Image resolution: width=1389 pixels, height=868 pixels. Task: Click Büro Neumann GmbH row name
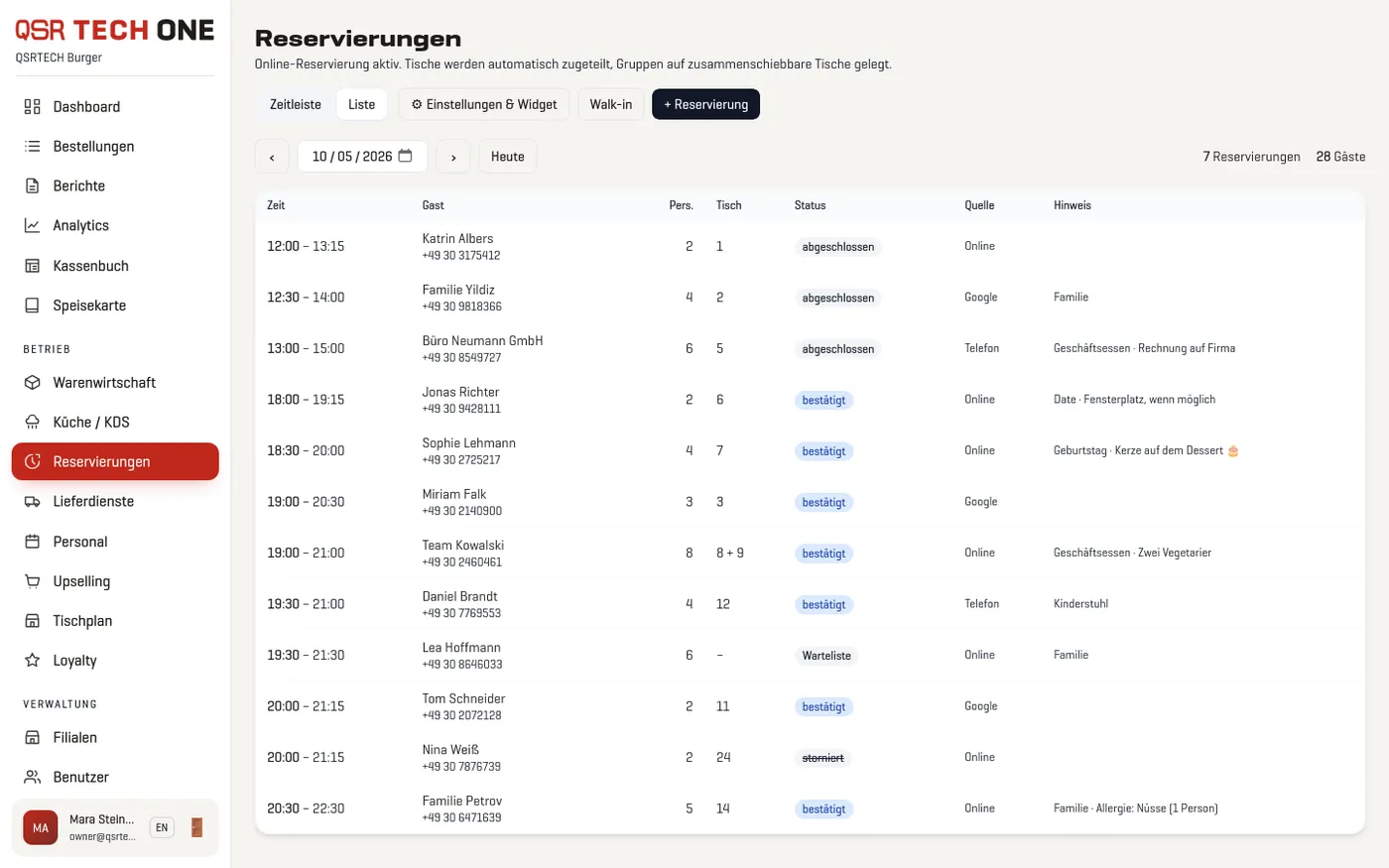[482, 340]
